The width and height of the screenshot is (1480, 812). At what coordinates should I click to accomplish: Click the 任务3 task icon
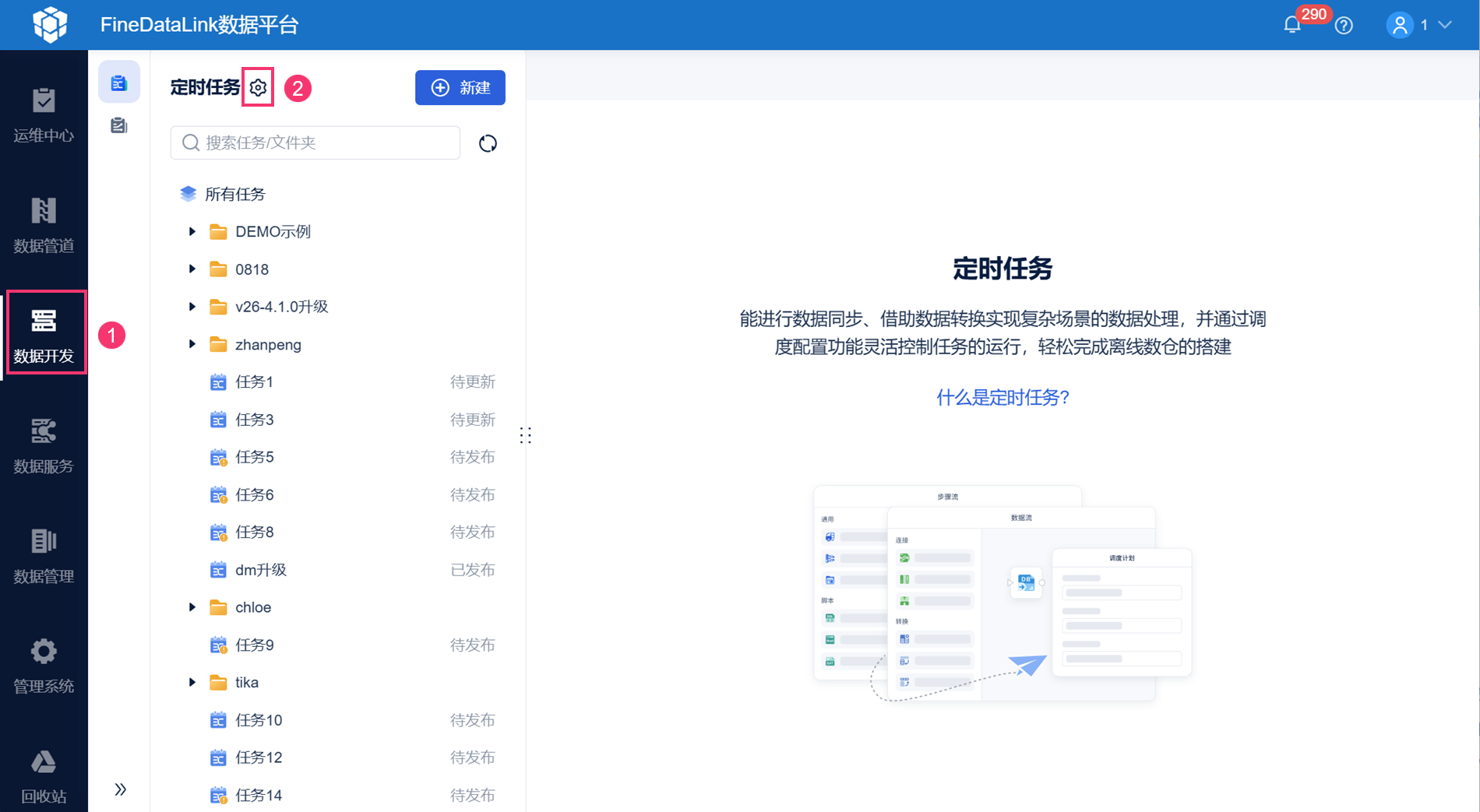218,420
